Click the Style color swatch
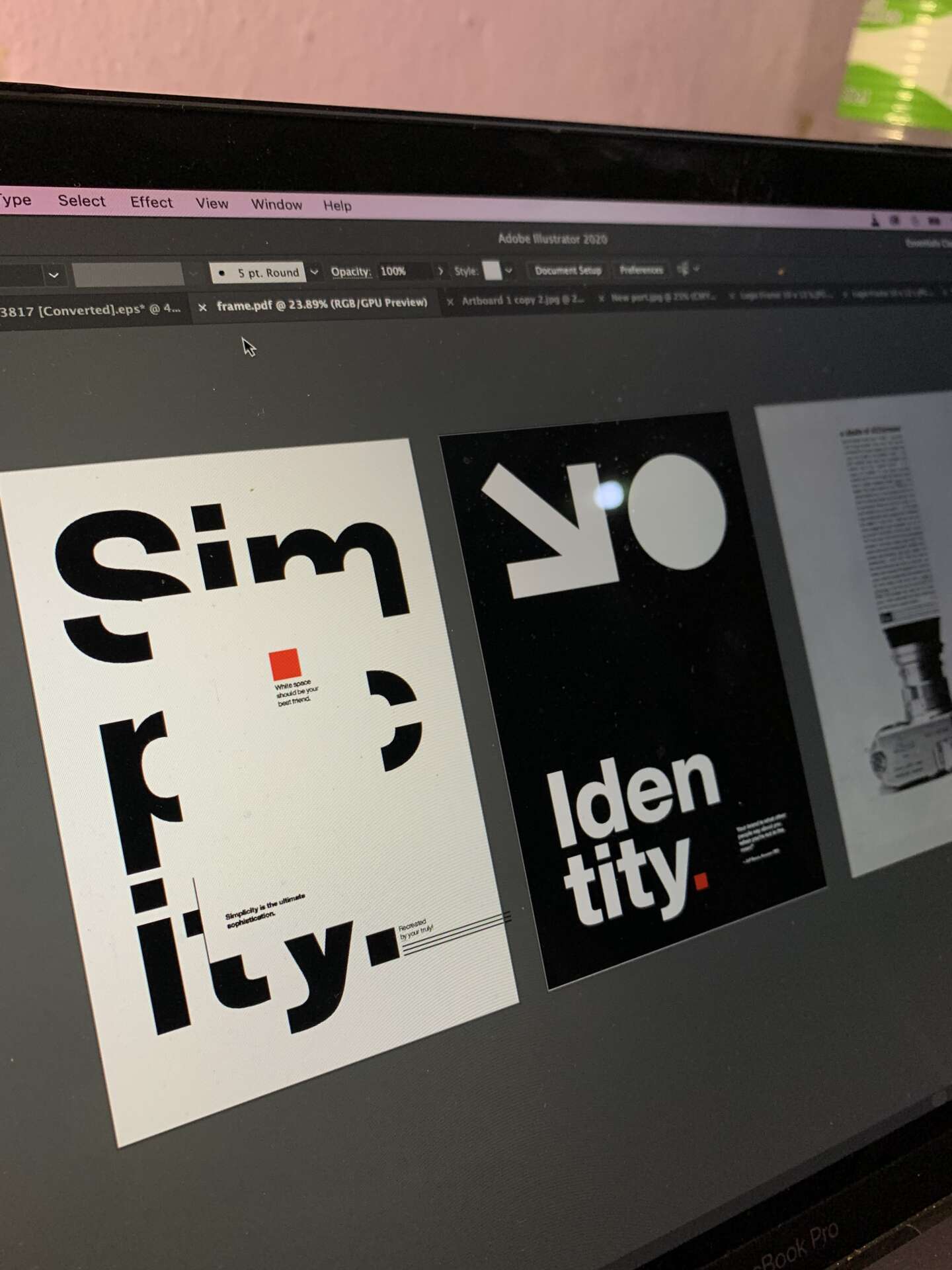This screenshot has width=952, height=1270. 492,271
